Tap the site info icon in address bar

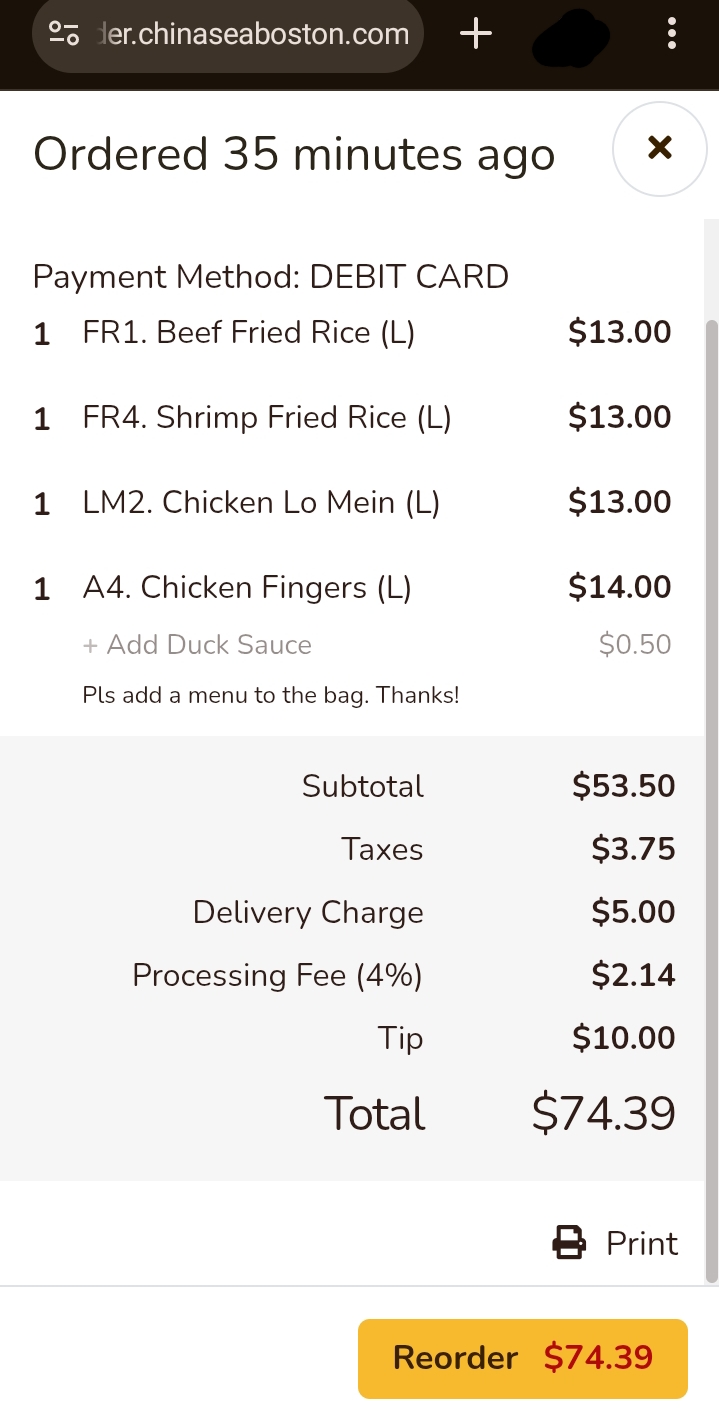point(64,33)
